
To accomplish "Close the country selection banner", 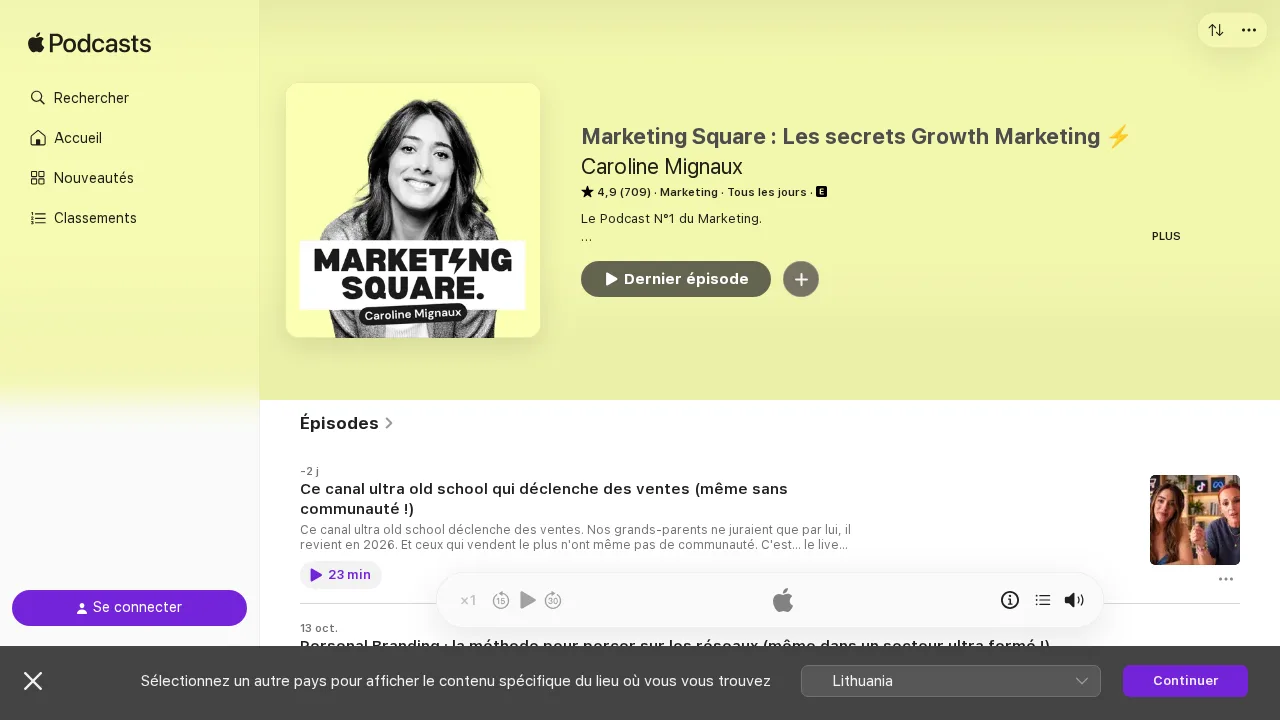I will click(x=33, y=681).
